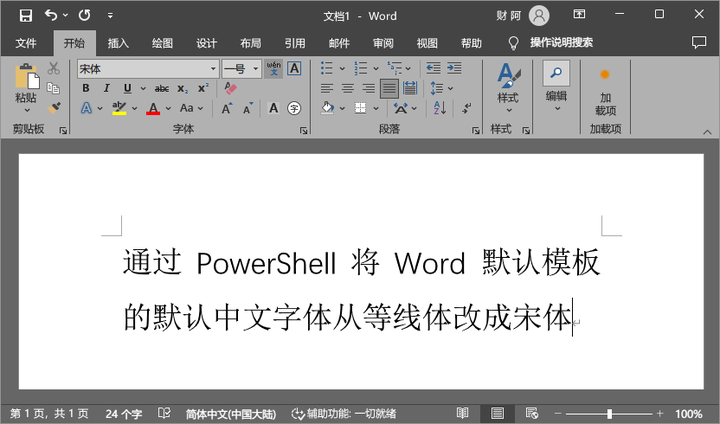Apply bullet list
This screenshot has height=424, width=720.
[327, 68]
